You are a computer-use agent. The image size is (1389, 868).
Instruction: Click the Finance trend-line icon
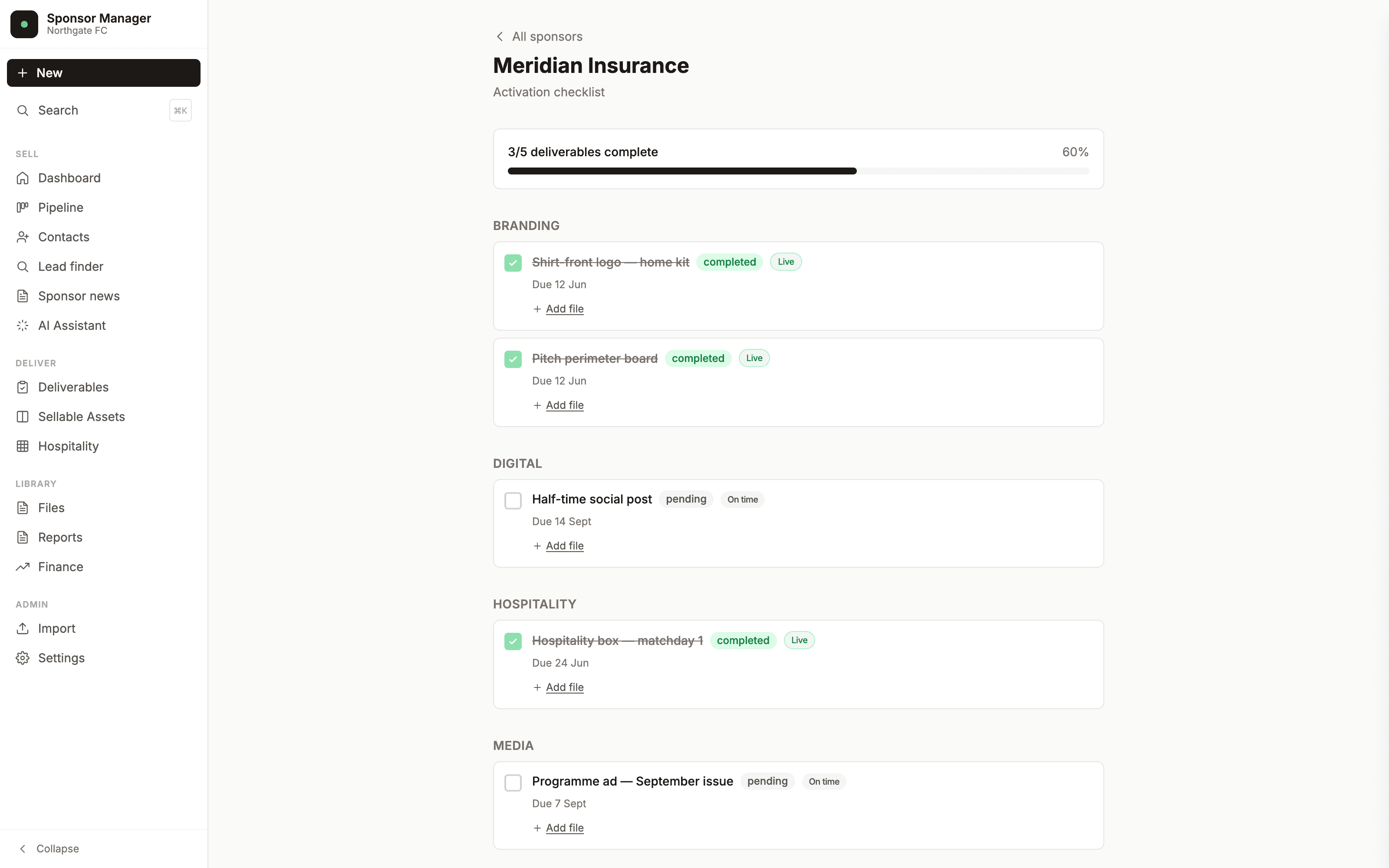pyautogui.click(x=23, y=567)
